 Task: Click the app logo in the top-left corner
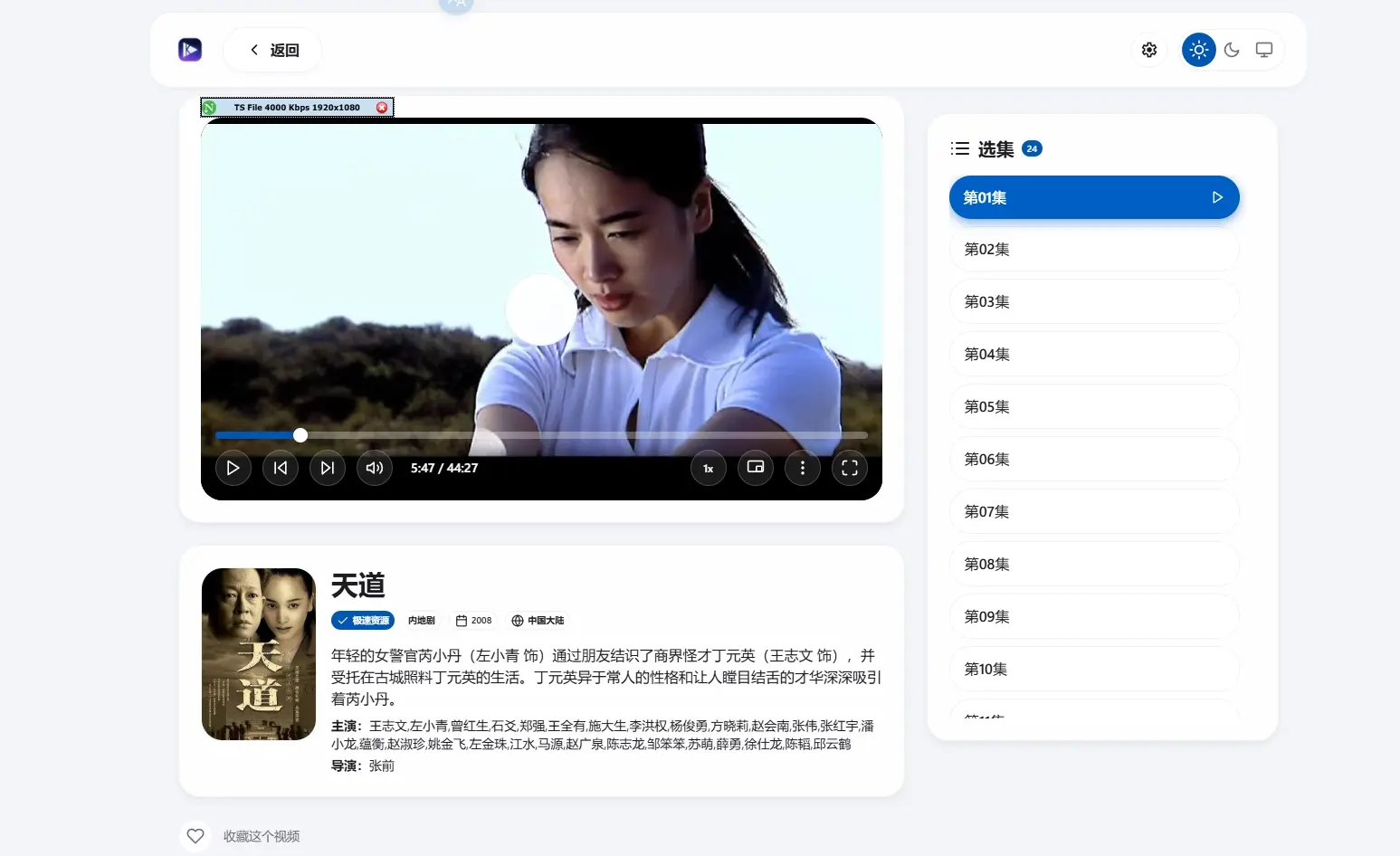(189, 50)
